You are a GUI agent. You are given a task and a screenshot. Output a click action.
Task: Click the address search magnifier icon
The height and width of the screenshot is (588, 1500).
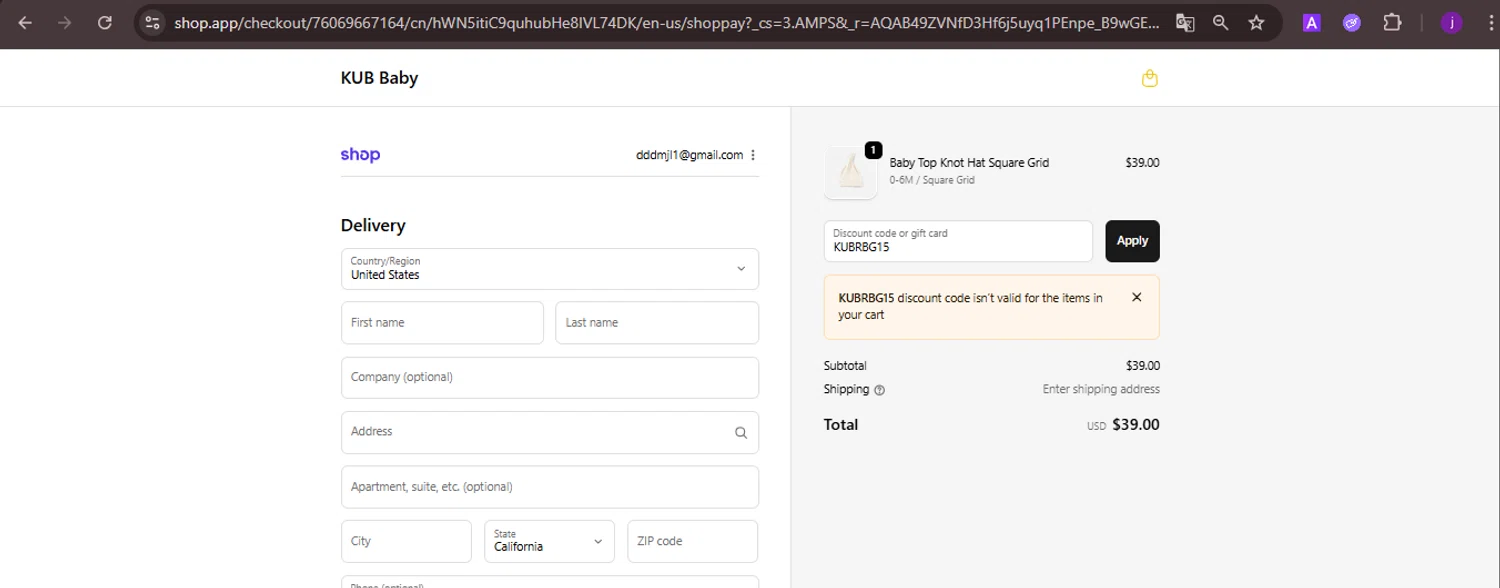(741, 433)
